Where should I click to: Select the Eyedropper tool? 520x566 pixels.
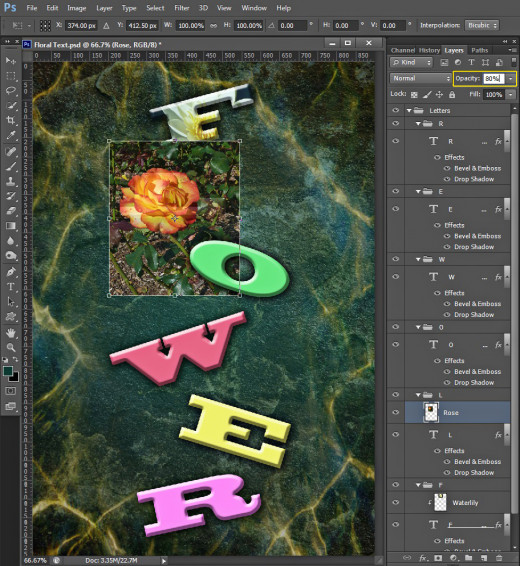[10, 135]
